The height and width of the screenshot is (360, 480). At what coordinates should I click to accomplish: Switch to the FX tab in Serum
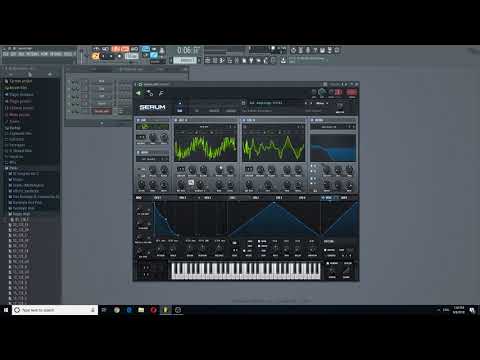(197, 111)
